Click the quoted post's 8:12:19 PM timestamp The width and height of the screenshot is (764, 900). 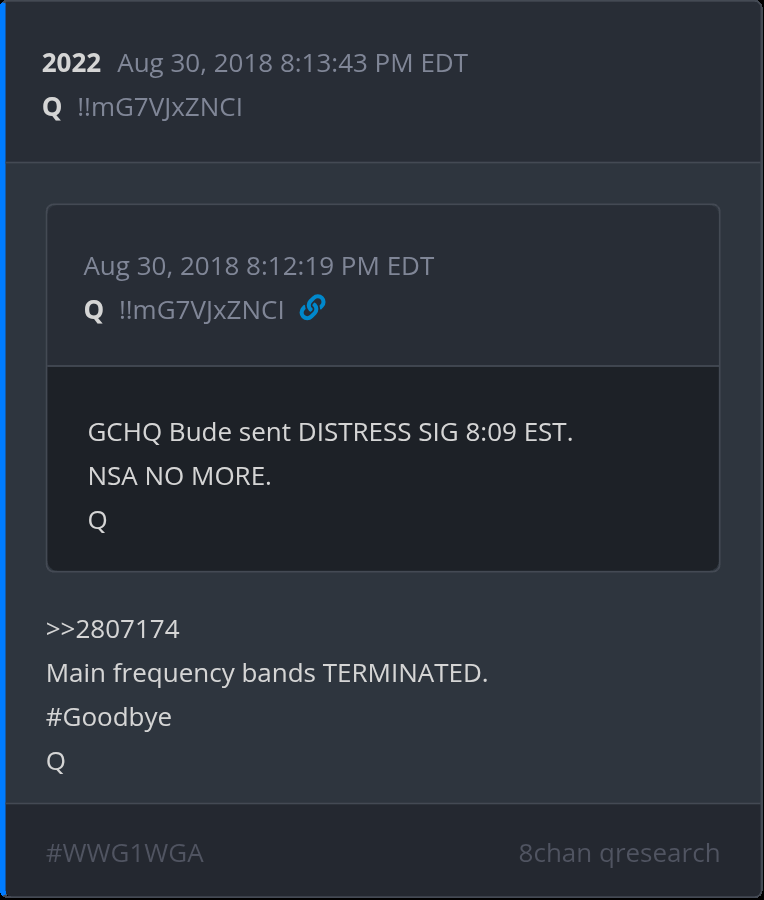(x=258, y=267)
